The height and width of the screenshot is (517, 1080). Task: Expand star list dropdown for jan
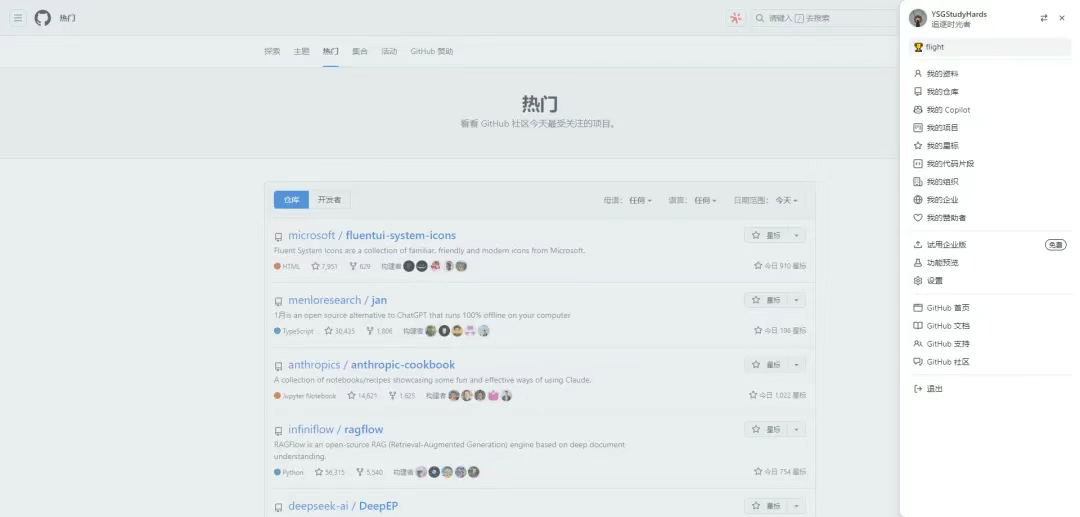coord(796,300)
